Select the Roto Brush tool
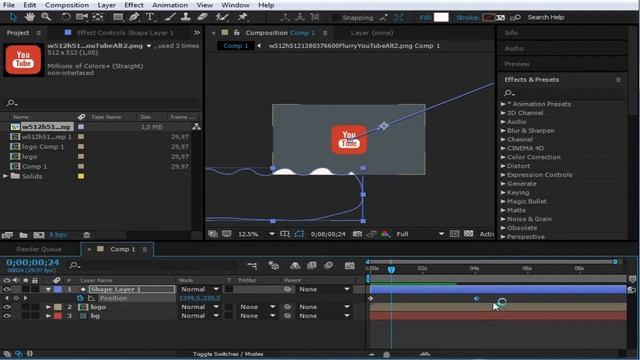 tap(222, 17)
